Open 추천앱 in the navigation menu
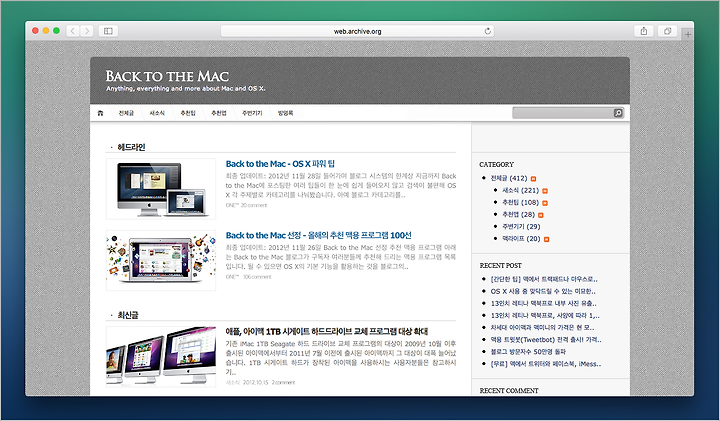This screenshot has height=421, width=720. [x=219, y=113]
